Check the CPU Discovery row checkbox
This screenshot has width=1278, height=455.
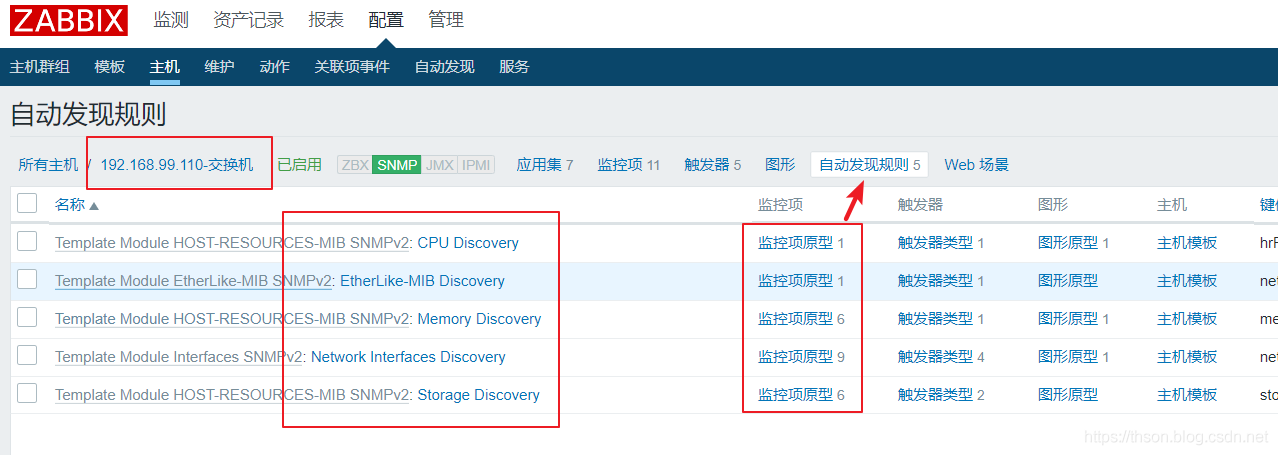27,241
